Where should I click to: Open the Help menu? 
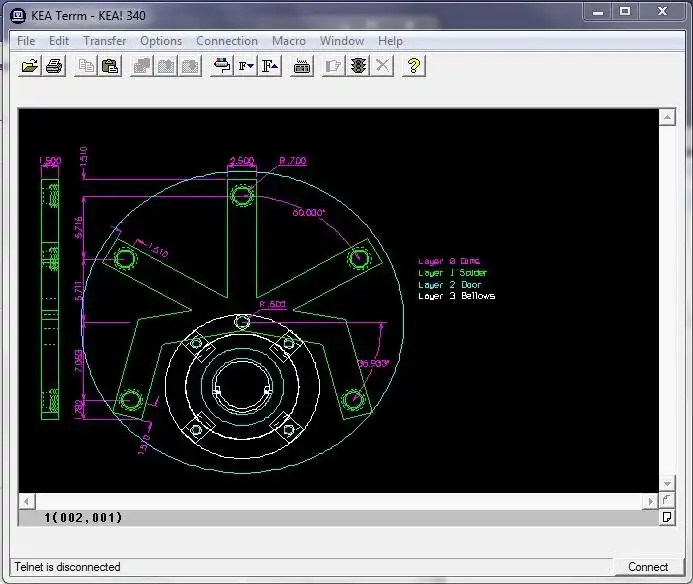(x=390, y=41)
